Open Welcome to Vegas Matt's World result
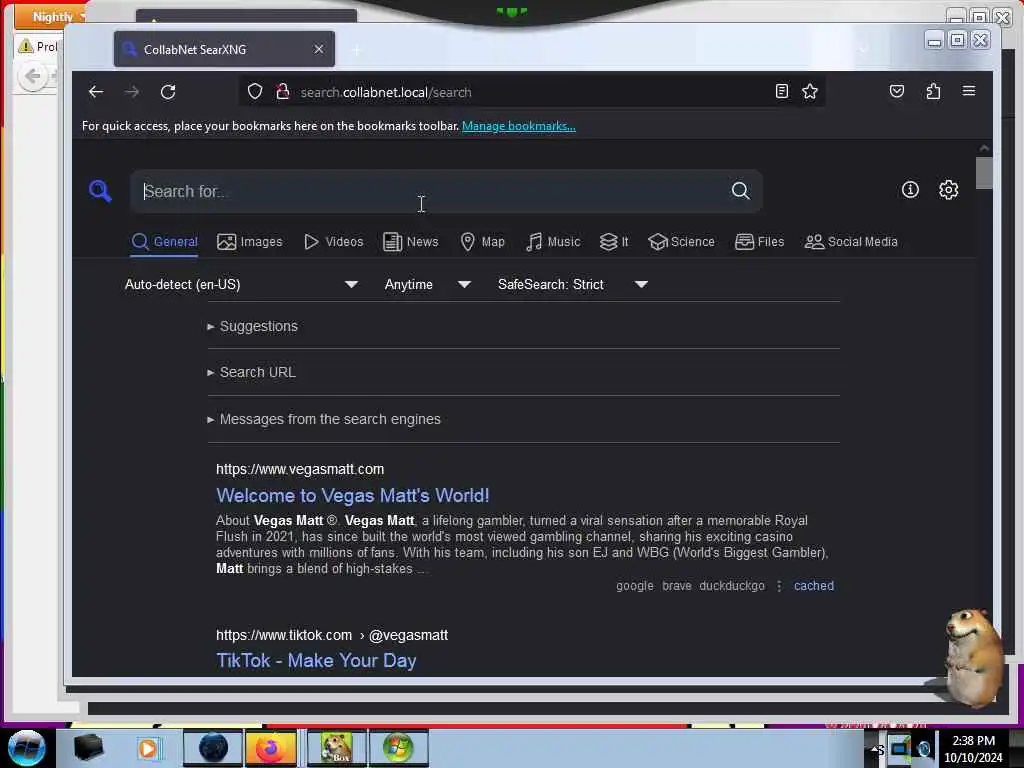The width and height of the screenshot is (1024, 768). tap(353, 496)
